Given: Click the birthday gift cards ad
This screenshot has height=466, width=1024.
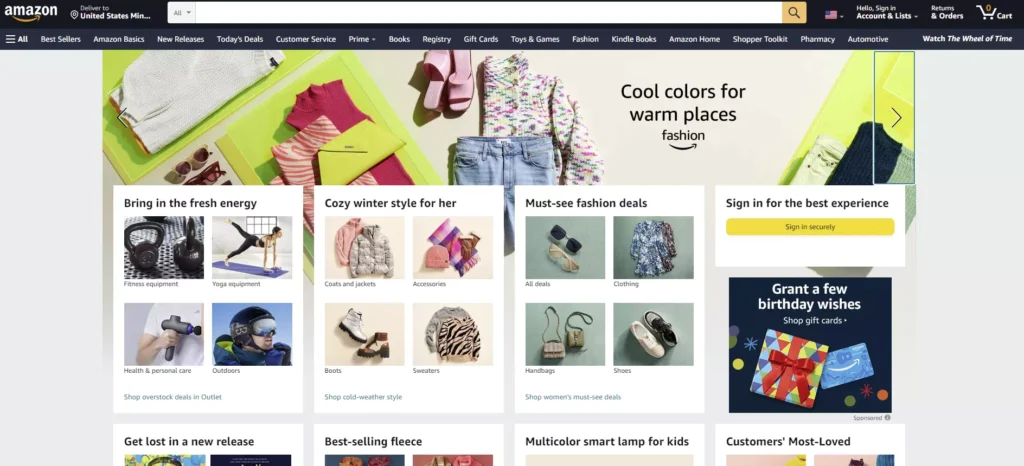Looking at the screenshot, I should coord(810,345).
